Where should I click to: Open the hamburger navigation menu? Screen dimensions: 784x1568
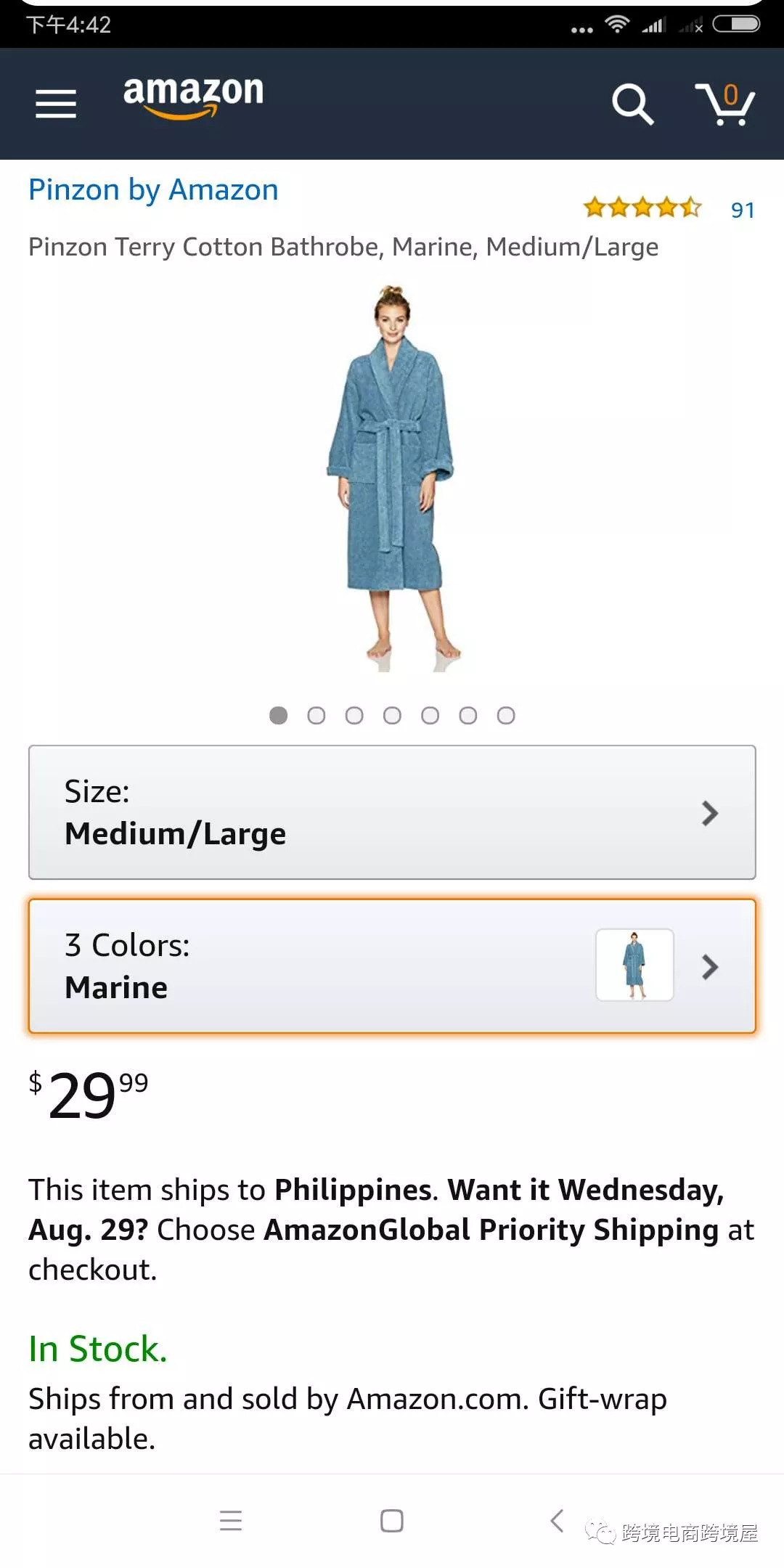click(x=56, y=103)
